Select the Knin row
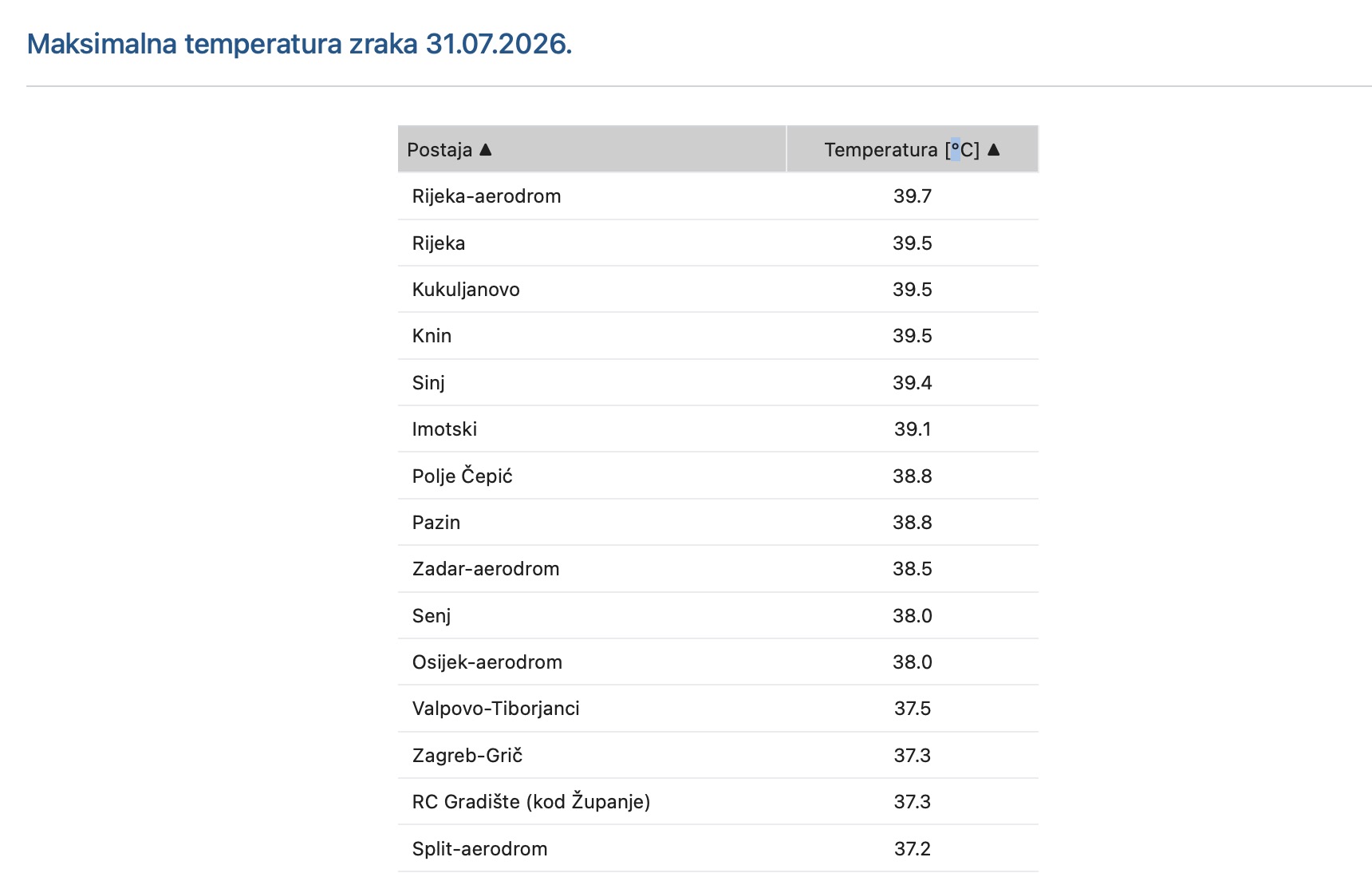Screen dimensions: 1372x873 [718, 336]
